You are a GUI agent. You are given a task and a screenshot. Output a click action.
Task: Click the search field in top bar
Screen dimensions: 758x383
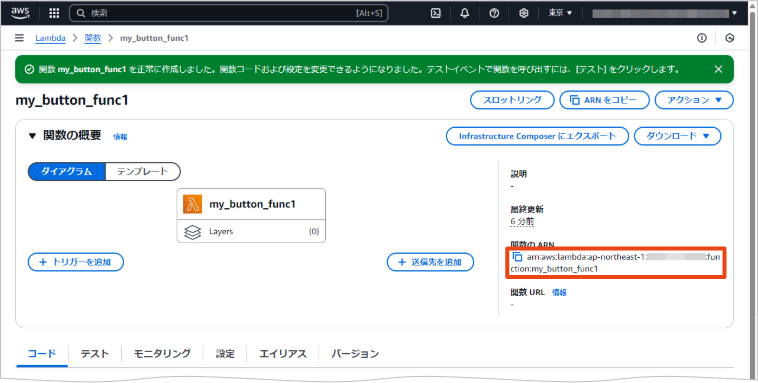coord(229,13)
